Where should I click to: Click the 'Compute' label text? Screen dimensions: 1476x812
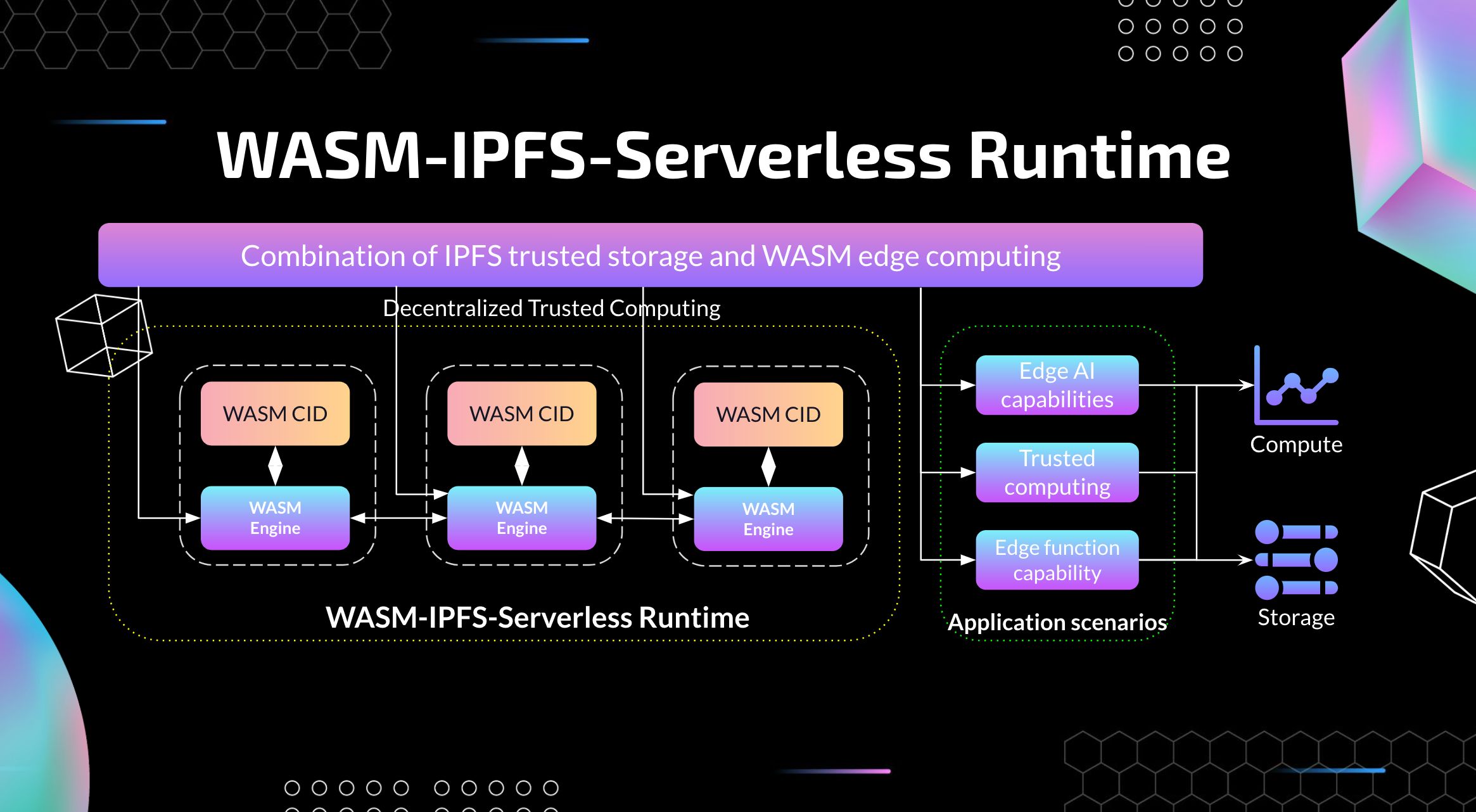coord(1296,445)
